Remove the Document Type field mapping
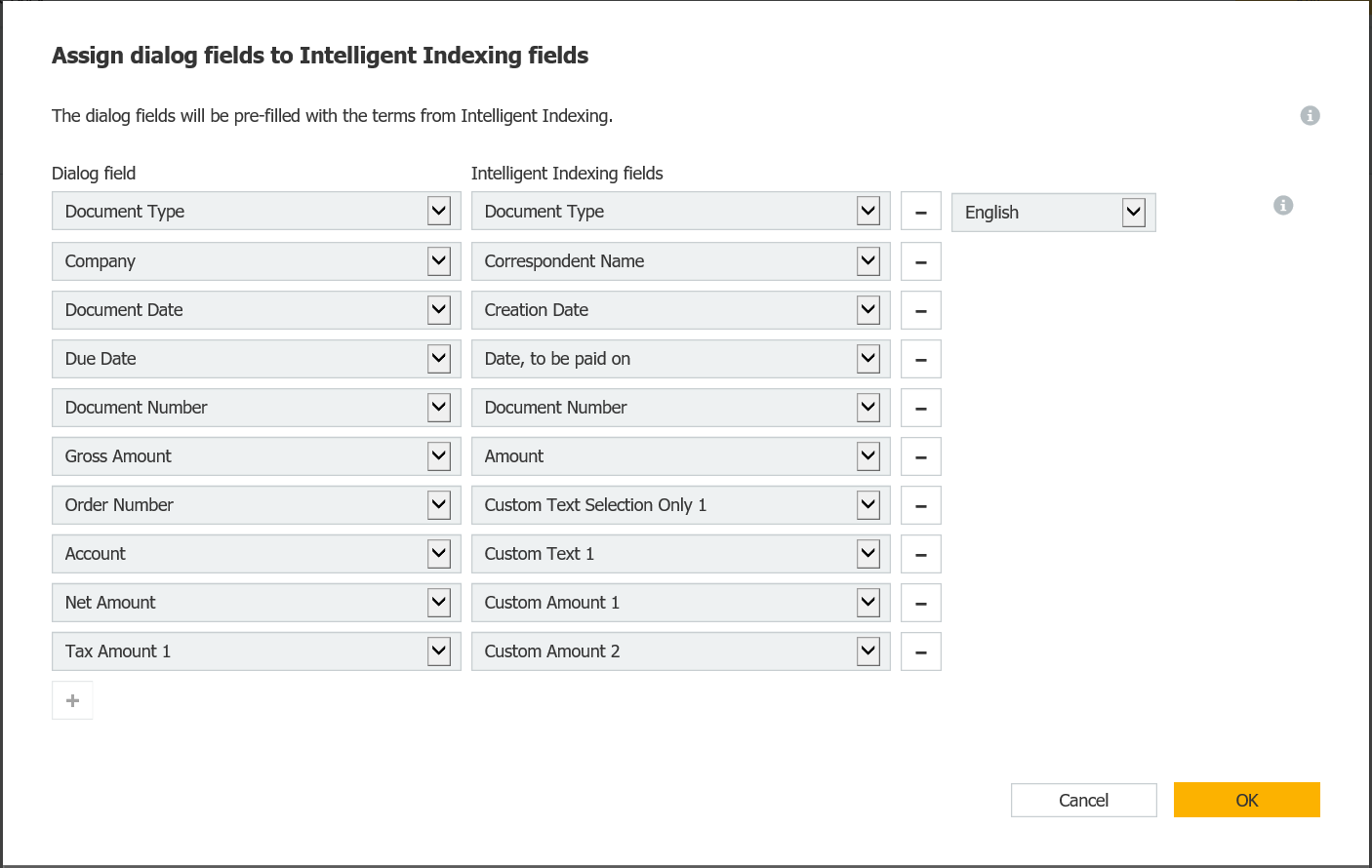This screenshot has height=868, width=1372. click(920, 212)
